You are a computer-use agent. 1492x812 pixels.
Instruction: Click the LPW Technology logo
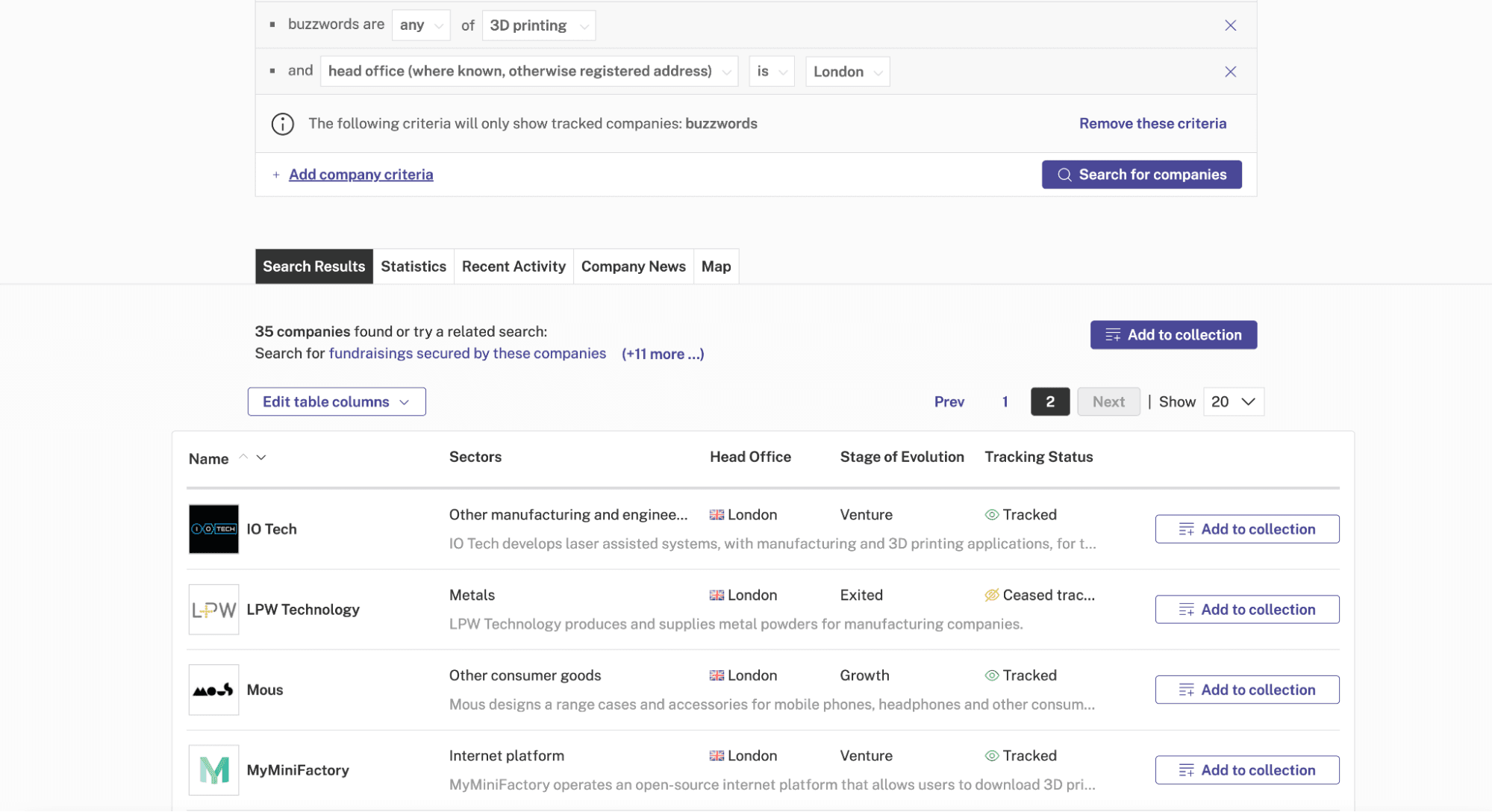213,610
